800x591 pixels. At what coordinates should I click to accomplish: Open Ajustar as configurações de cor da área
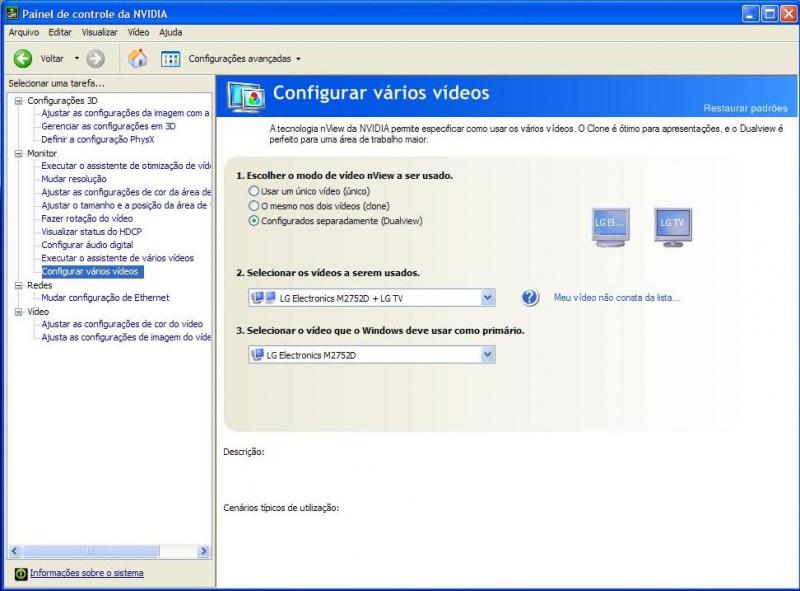[x=126, y=192]
